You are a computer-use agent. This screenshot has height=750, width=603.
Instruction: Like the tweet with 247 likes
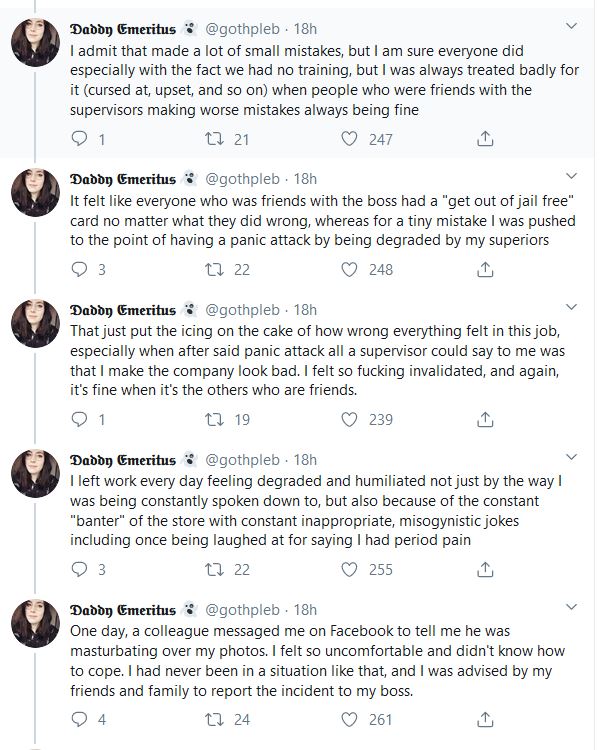[x=350, y=140]
